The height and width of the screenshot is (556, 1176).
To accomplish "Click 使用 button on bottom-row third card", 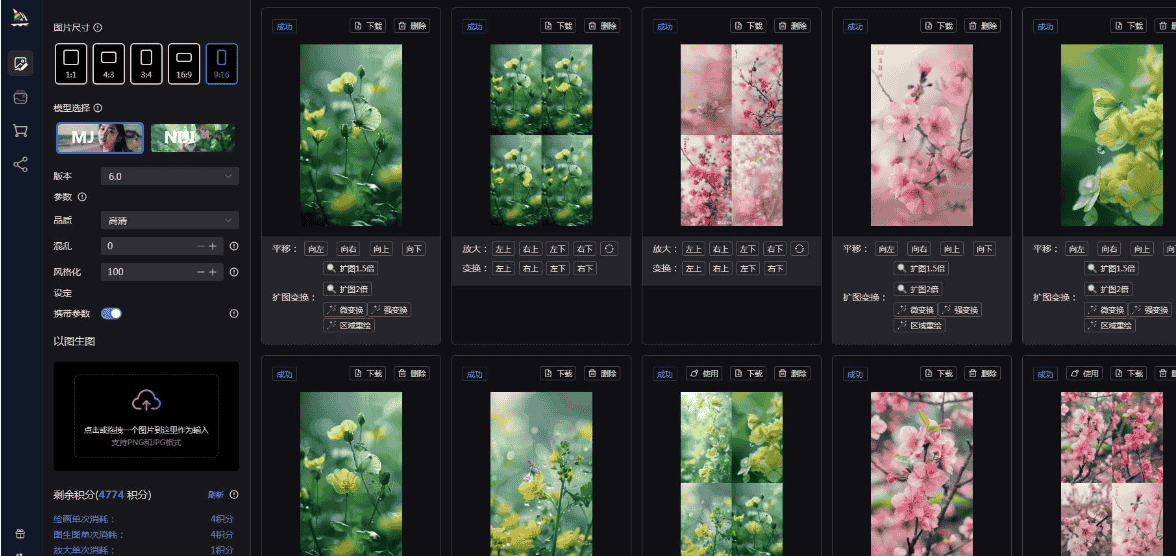I will [704, 373].
